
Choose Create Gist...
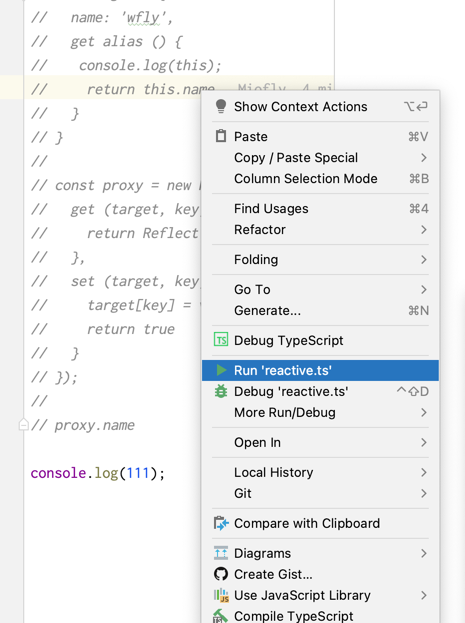point(320,574)
